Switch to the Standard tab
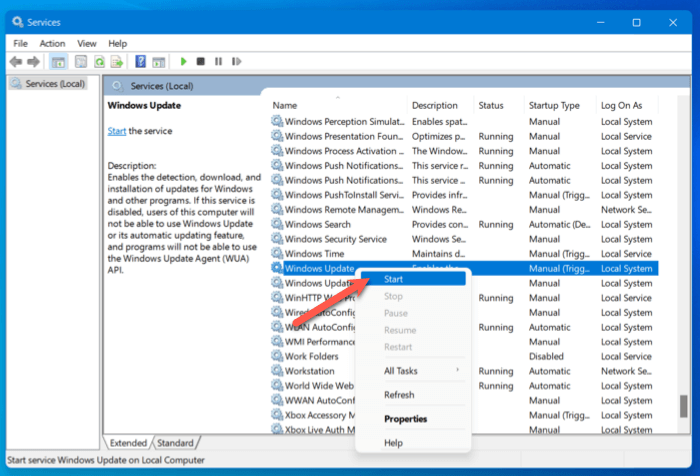This screenshot has width=700, height=476. click(175, 442)
